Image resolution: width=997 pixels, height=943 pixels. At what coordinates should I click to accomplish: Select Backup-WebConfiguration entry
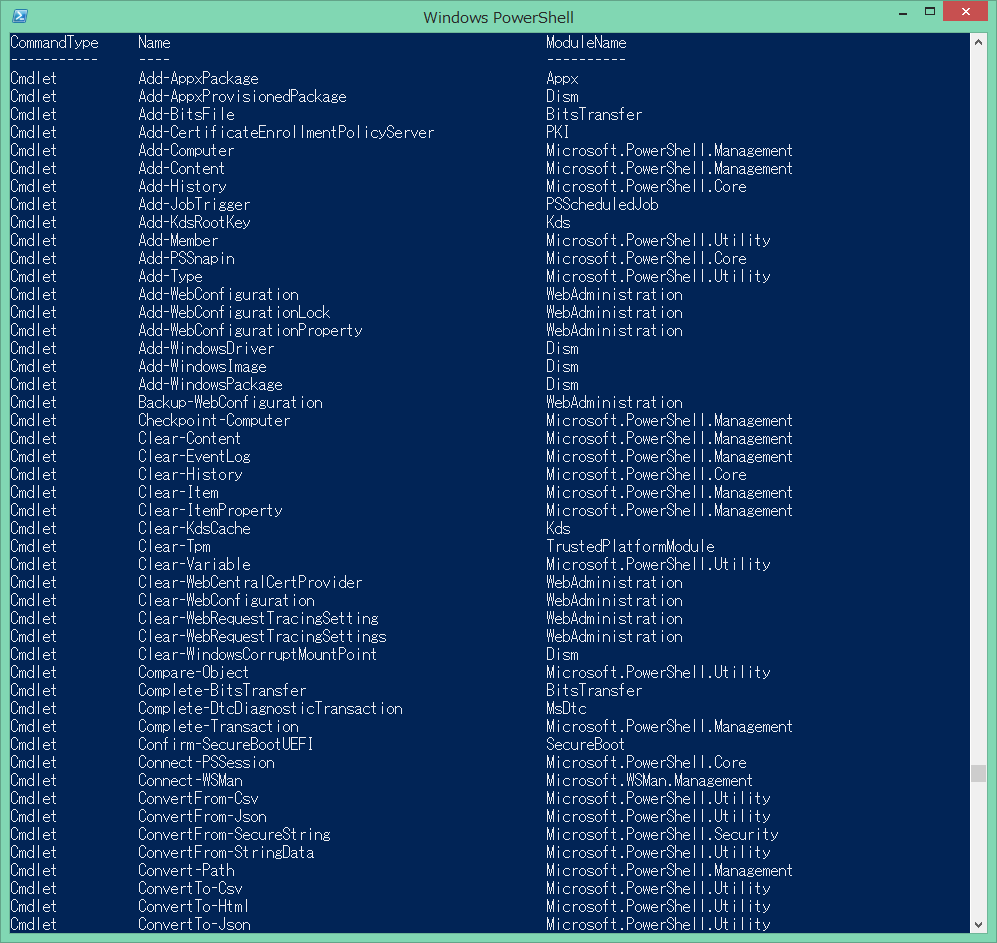point(230,403)
